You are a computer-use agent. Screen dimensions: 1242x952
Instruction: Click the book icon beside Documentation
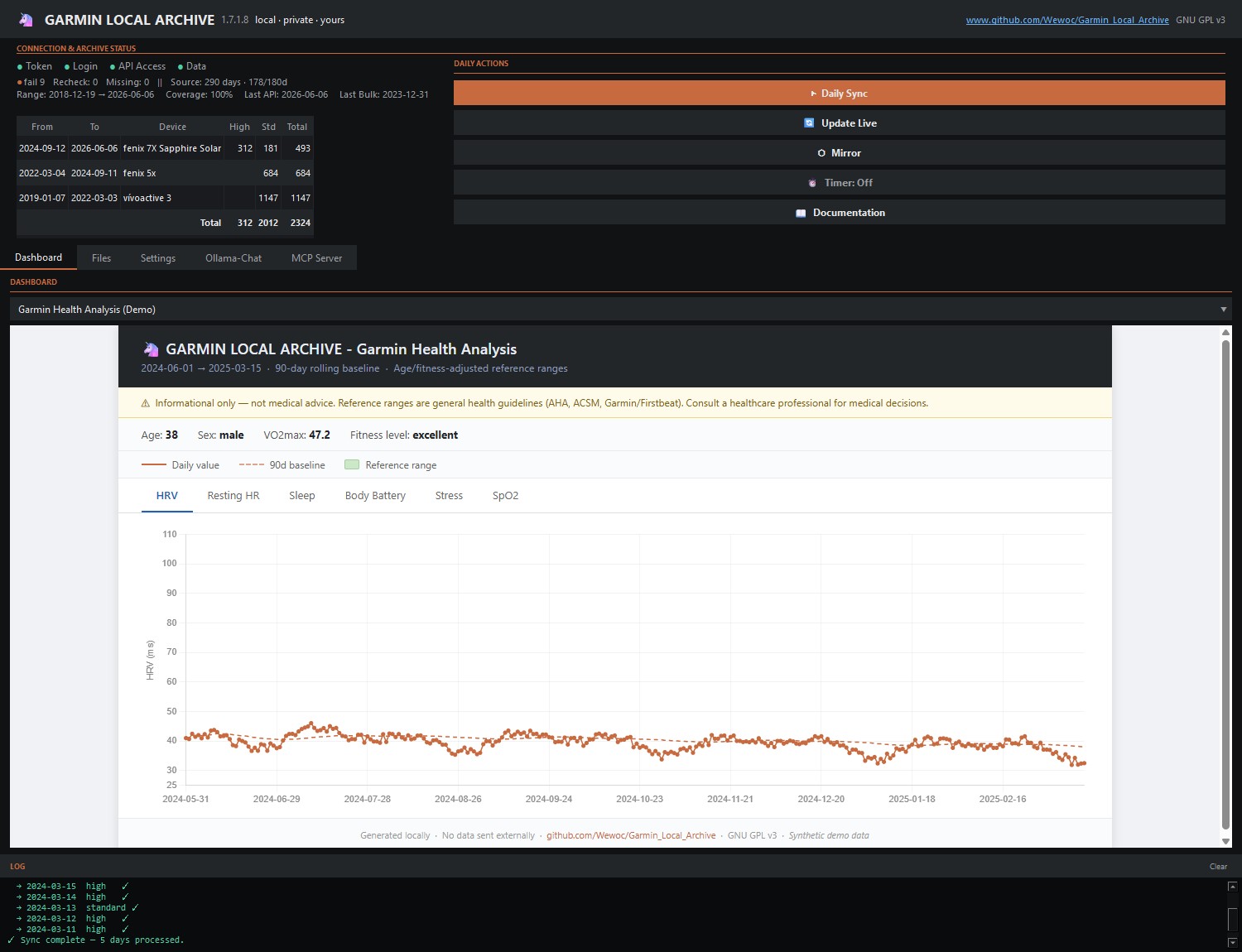[x=801, y=213]
